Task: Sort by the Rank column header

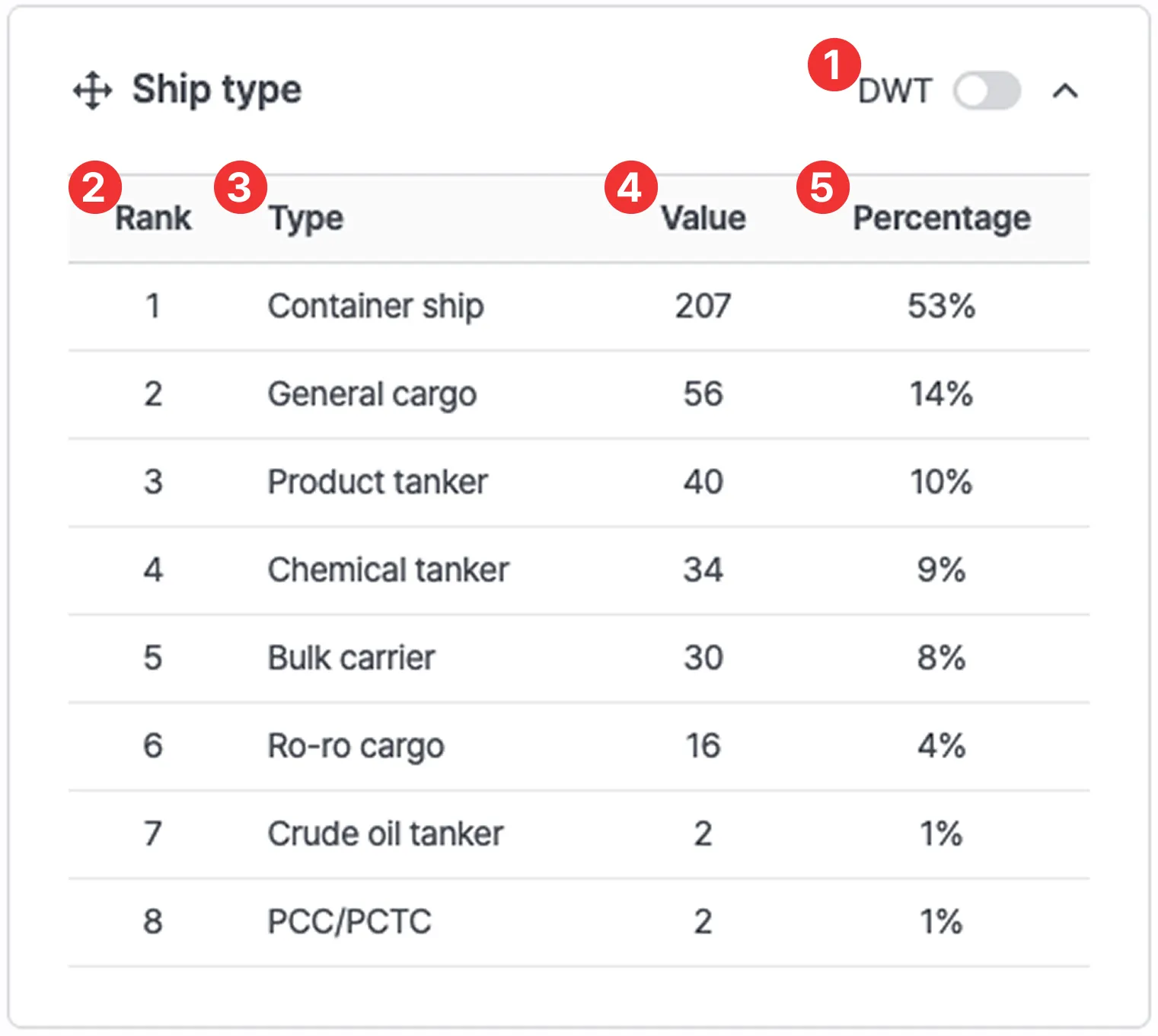Action: pyautogui.click(x=153, y=218)
